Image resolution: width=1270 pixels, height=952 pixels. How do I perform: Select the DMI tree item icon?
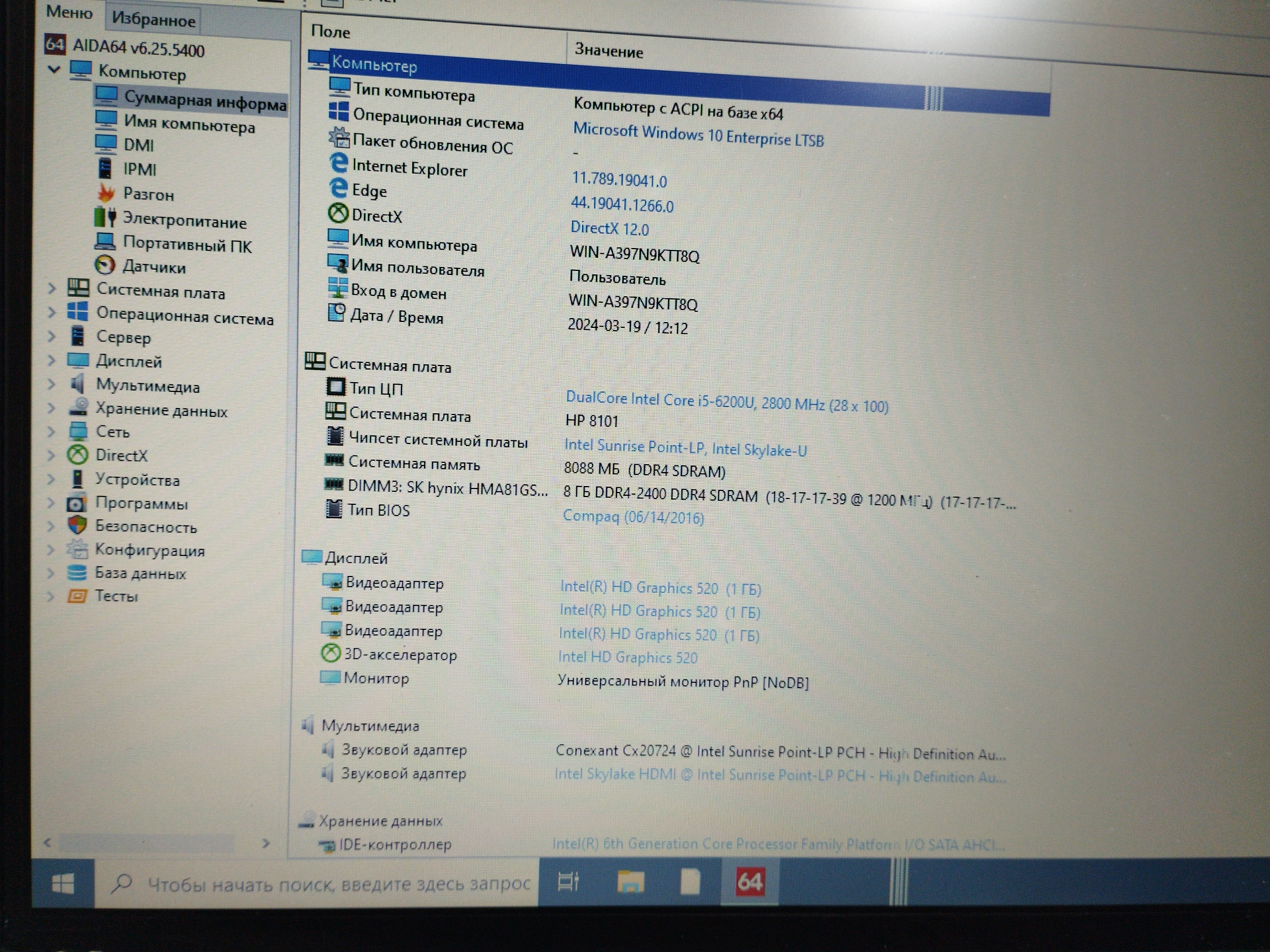click(105, 143)
